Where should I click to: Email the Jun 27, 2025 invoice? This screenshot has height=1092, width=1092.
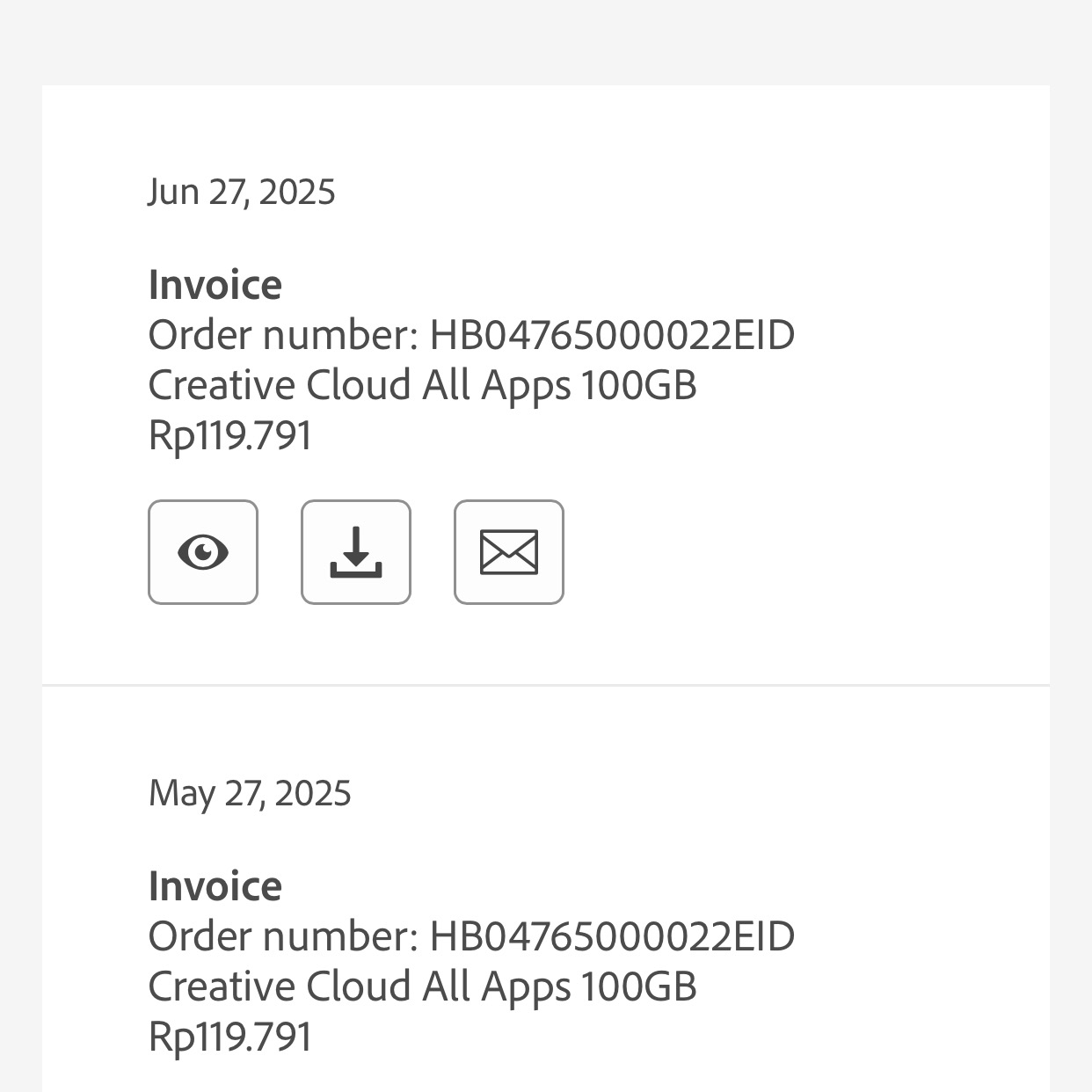pyautogui.click(x=509, y=552)
